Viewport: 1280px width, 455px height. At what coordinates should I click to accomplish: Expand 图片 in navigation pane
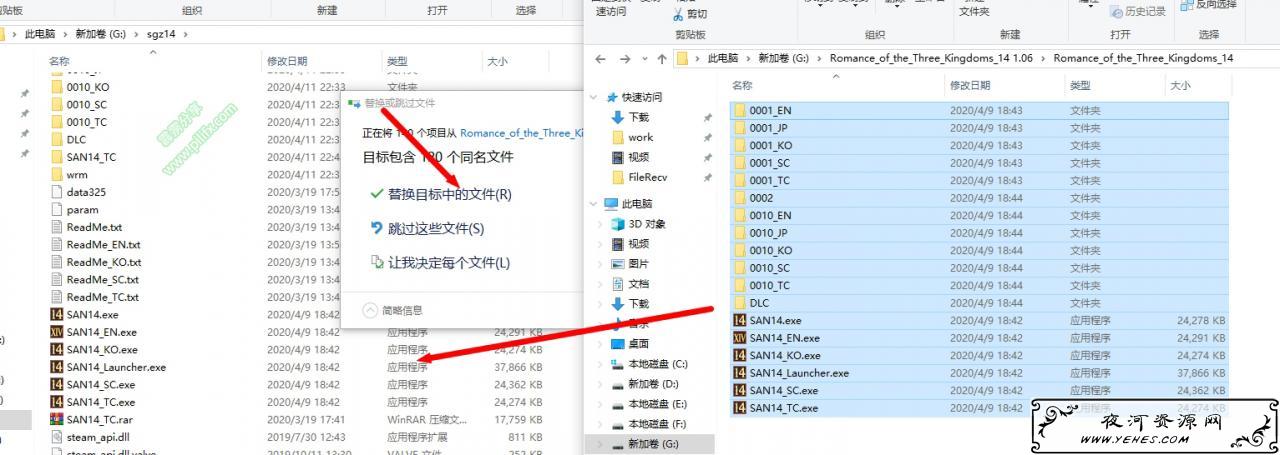(601, 264)
